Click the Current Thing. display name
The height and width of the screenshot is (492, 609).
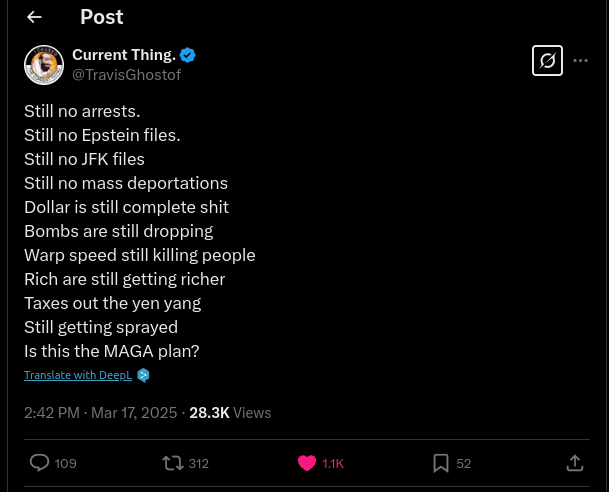(123, 55)
